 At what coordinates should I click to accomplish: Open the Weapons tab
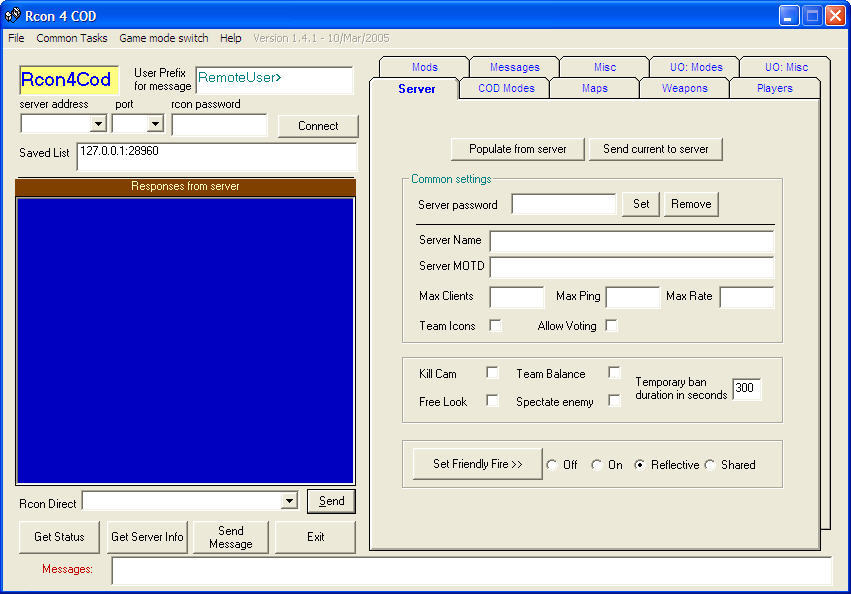[684, 88]
